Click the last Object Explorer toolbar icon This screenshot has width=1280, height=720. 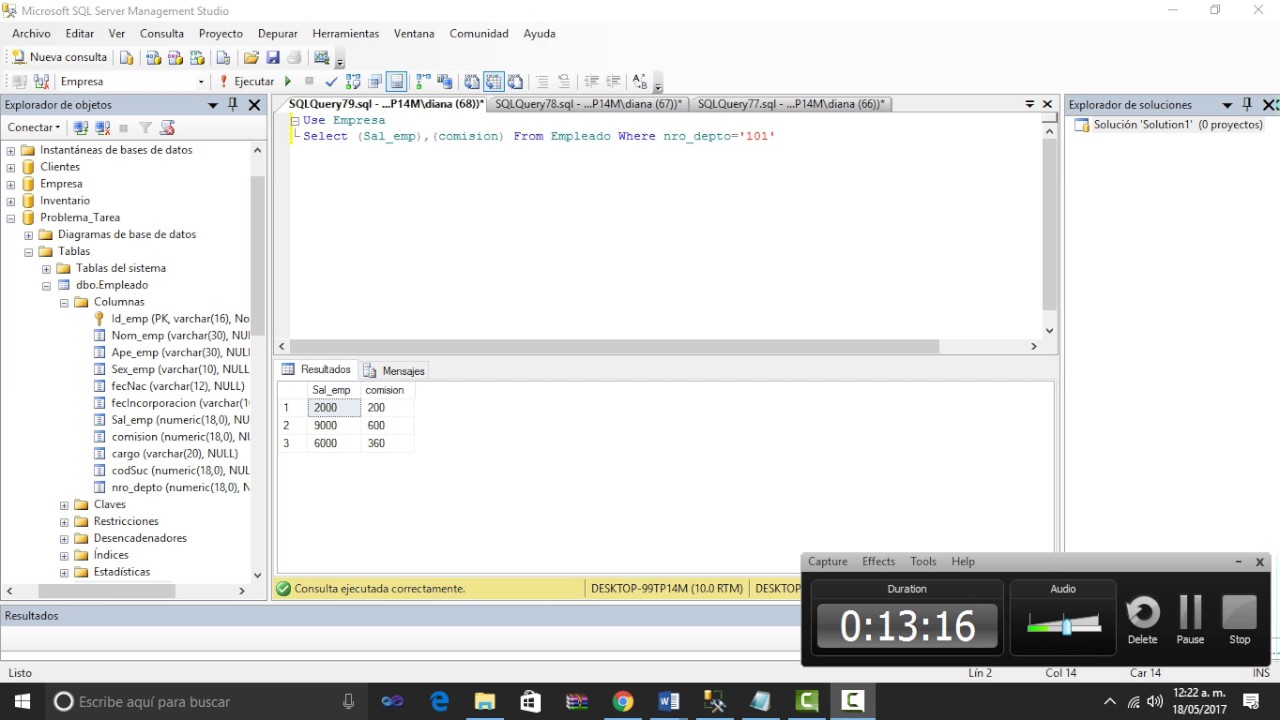[x=167, y=127]
